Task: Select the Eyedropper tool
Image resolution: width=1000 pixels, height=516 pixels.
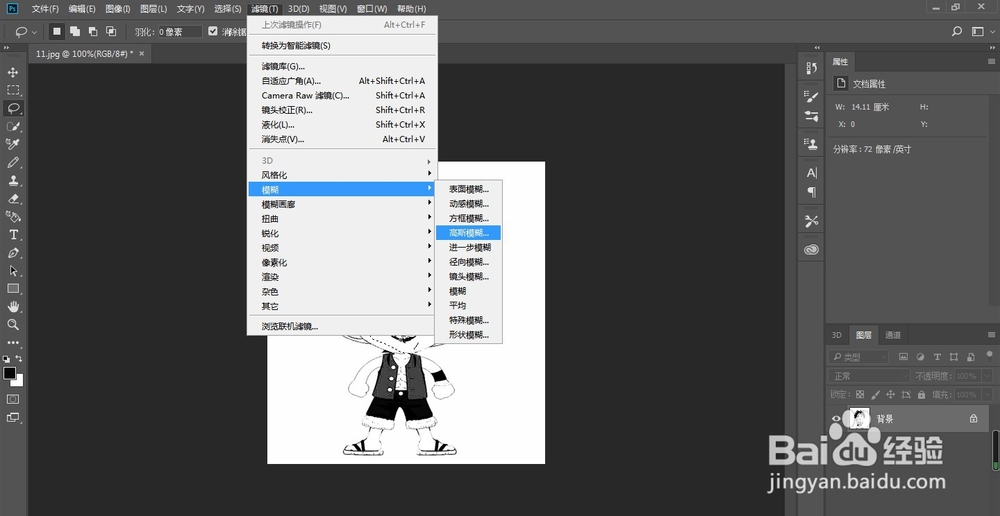Action: click(13, 144)
